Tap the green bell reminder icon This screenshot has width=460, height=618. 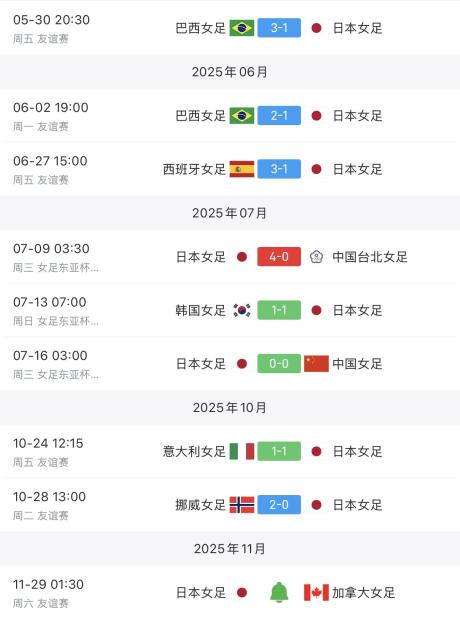tap(279, 592)
